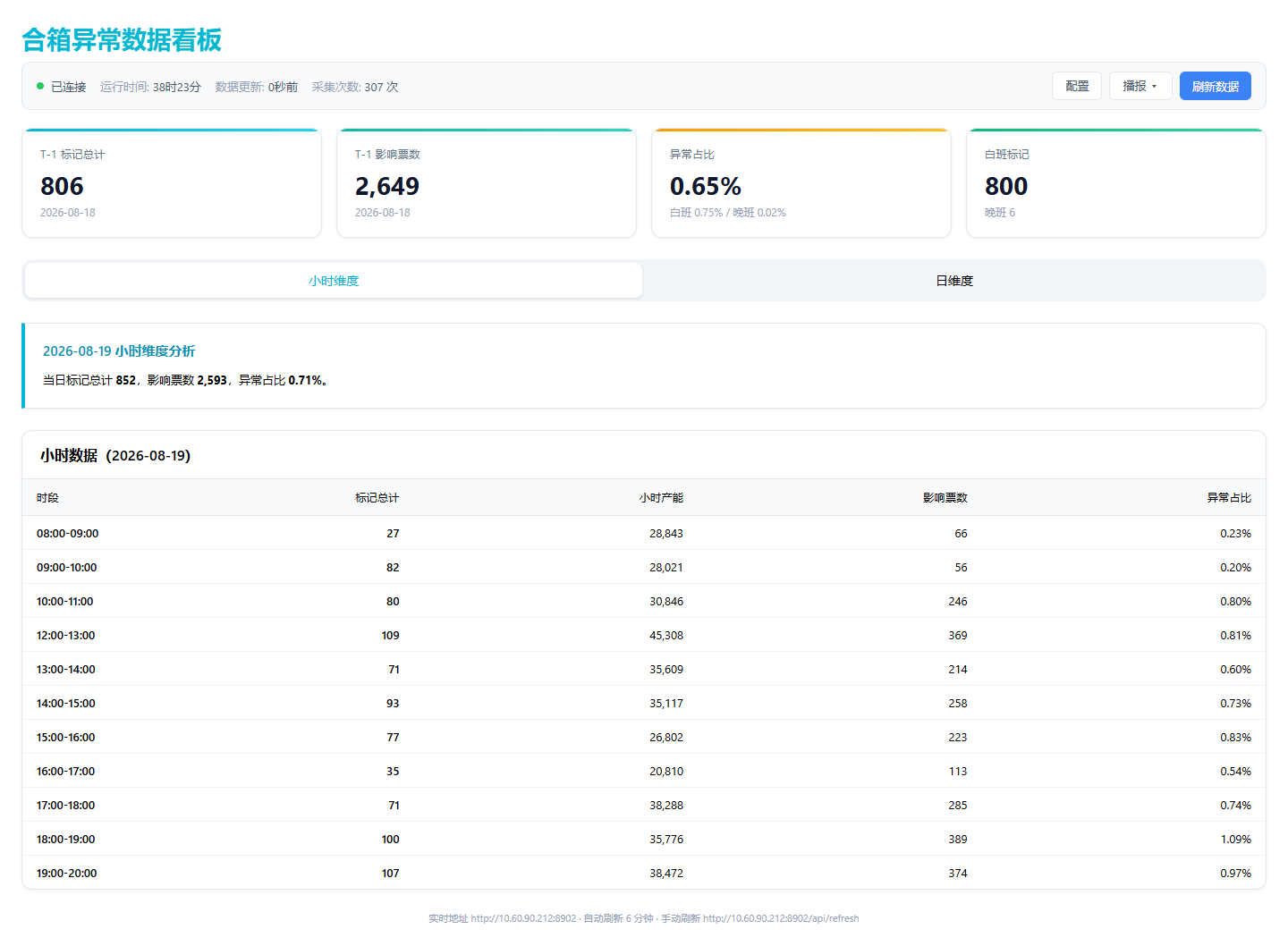Select the 08:00-09:00 table row

coord(644,533)
